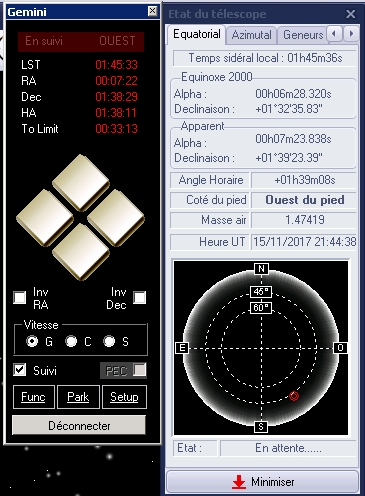Click the N compass label on sky chart
Screen dimensions: 365x496
pos(261,269)
